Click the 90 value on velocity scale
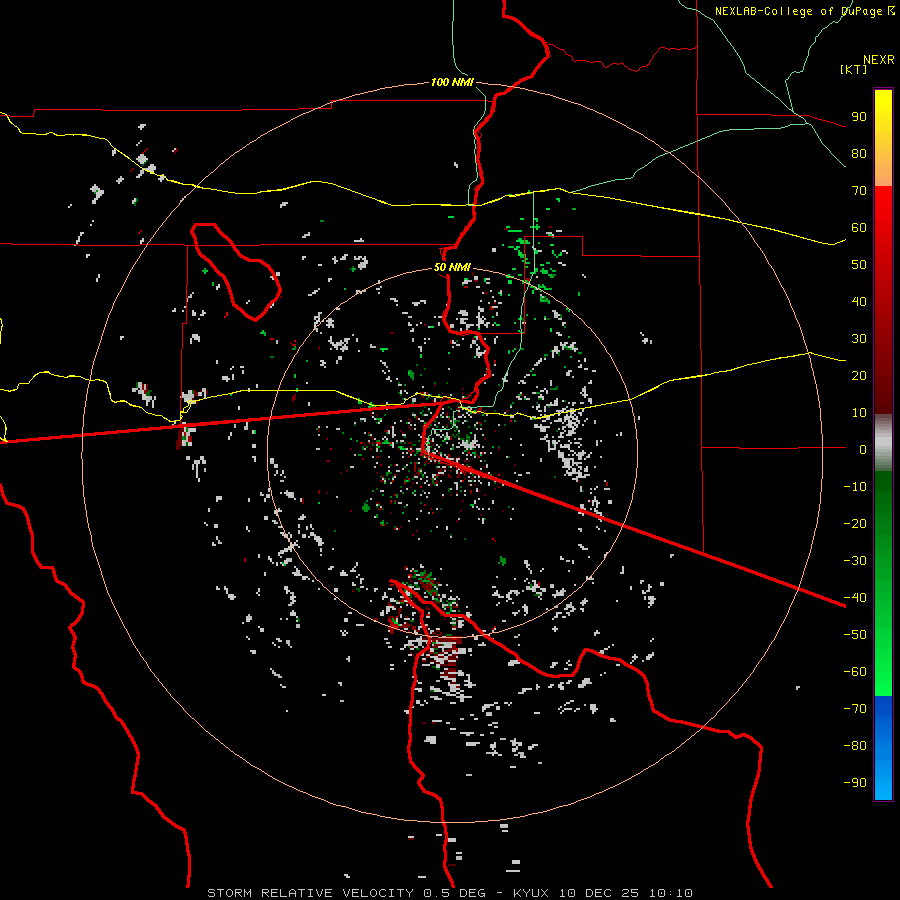This screenshot has height=900, width=900. (x=859, y=117)
